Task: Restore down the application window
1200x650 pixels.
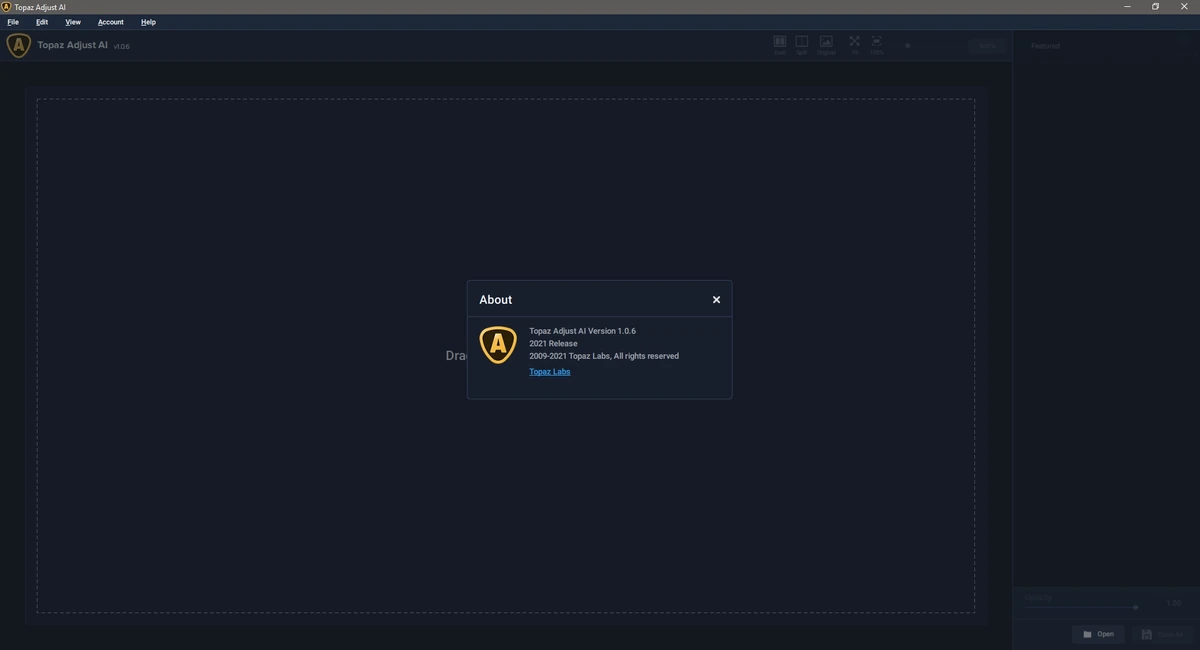Action: pyautogui.click(x=1155, y=7)
